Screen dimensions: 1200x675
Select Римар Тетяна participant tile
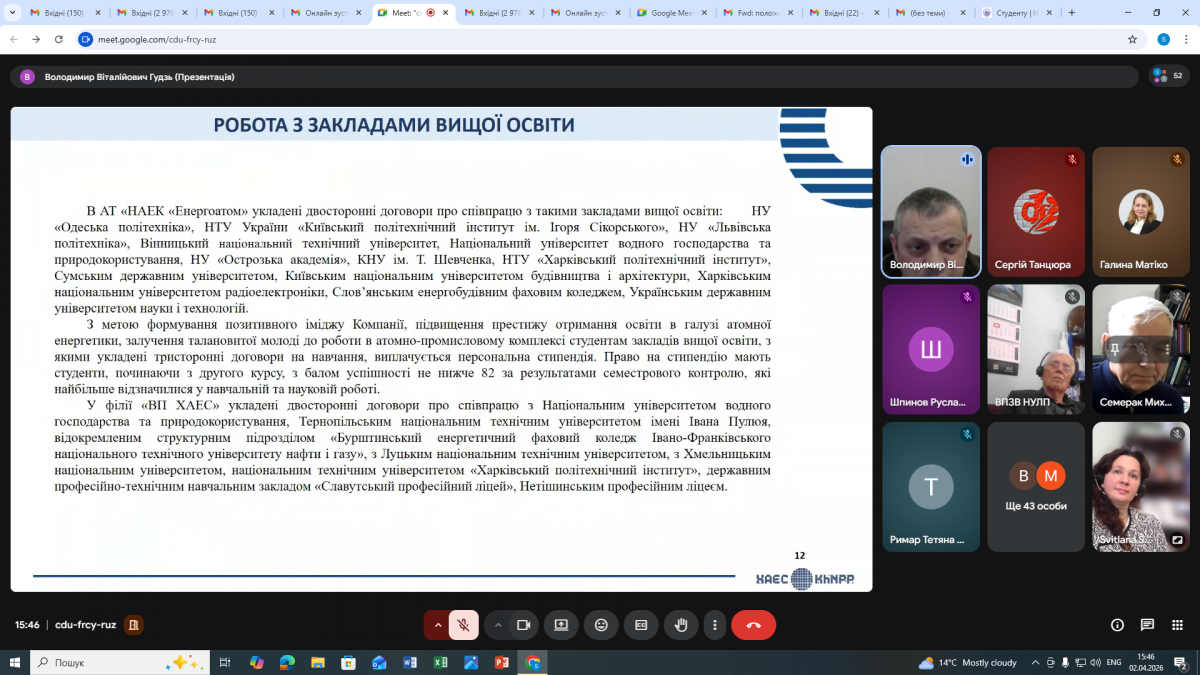point(931,487)
